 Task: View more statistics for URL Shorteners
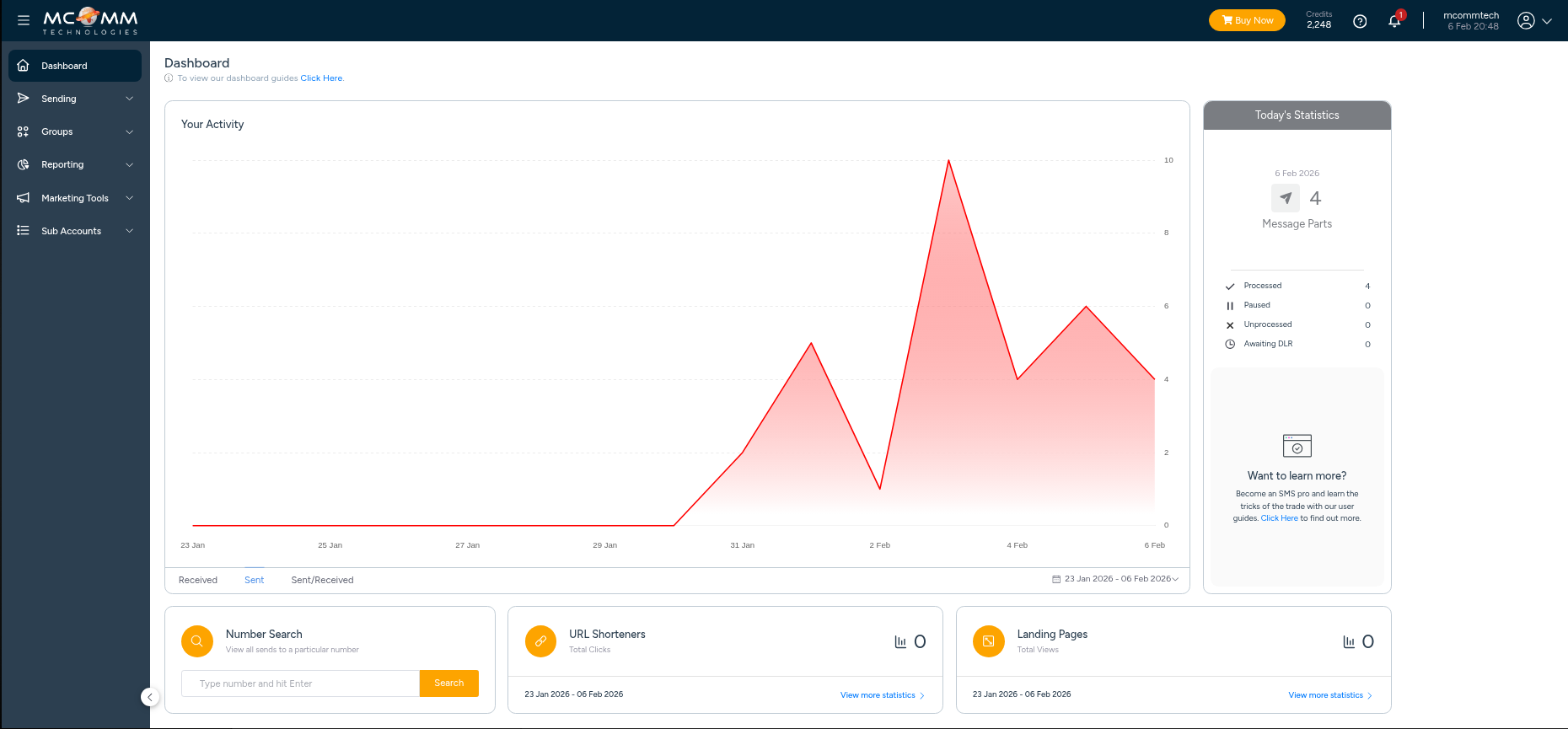click(883, 695)
